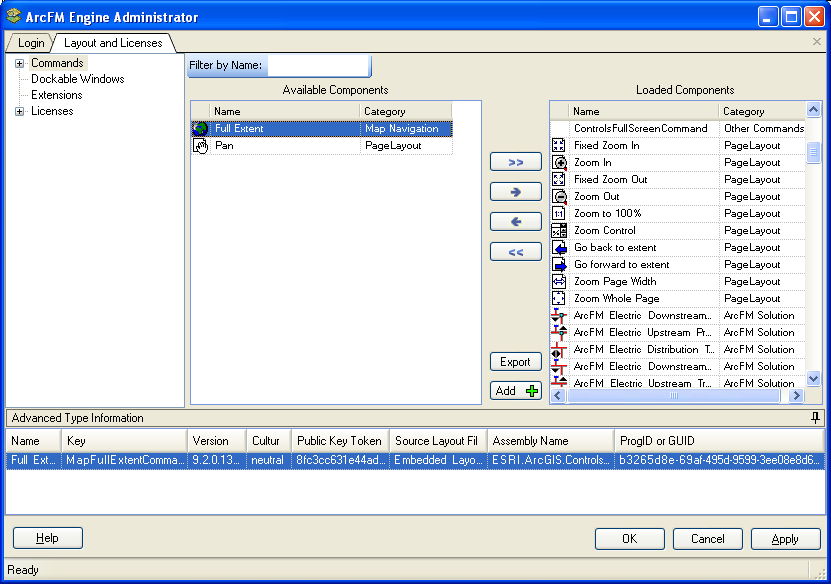Click the Zoom Control icon
831x584 pixels.
pyautogui.click(x=559, y=230)
